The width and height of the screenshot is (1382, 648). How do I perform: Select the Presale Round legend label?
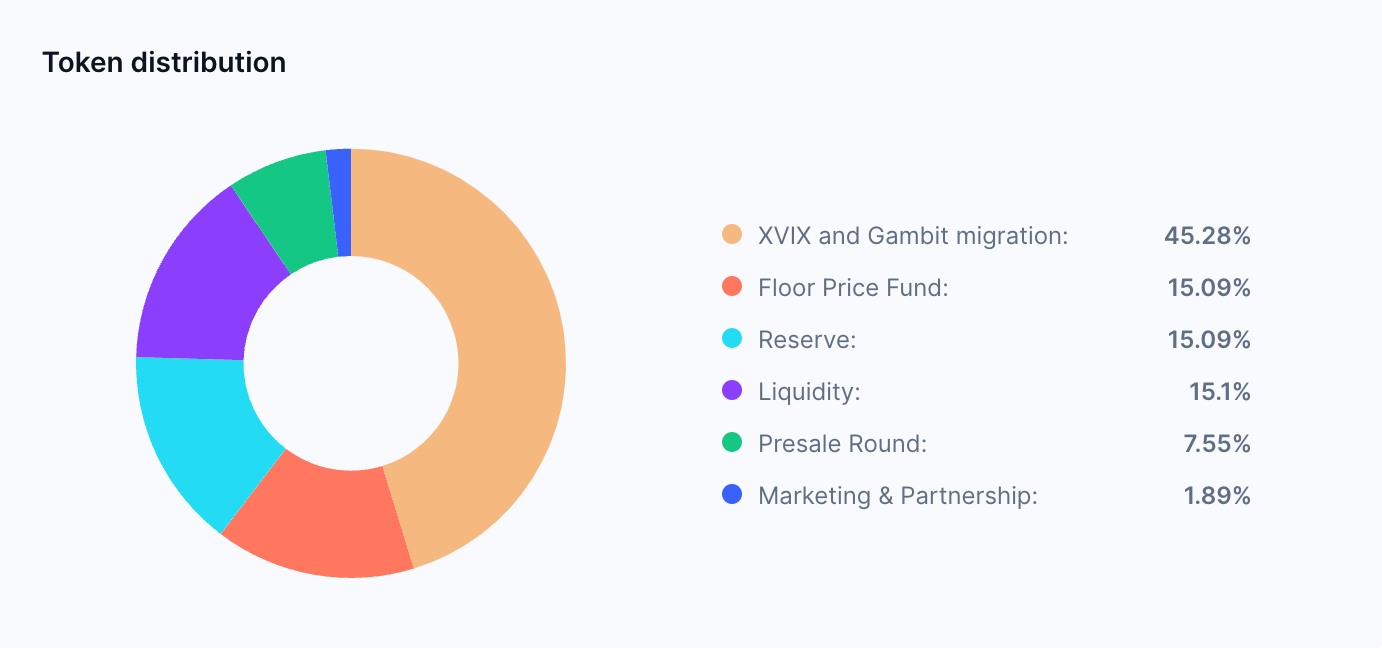pos(842,444)
